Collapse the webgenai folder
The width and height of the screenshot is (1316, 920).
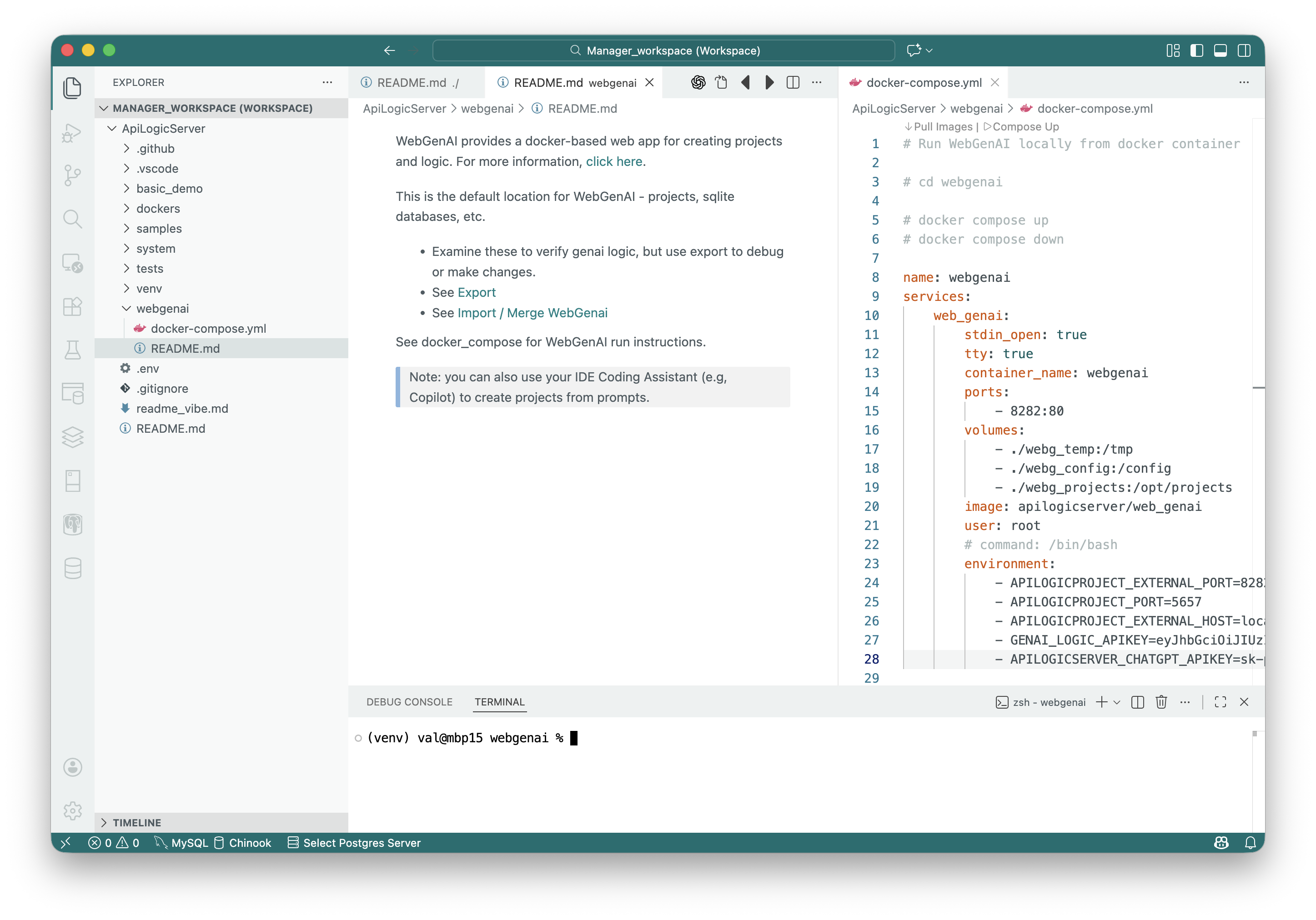[x=162, y=308]
